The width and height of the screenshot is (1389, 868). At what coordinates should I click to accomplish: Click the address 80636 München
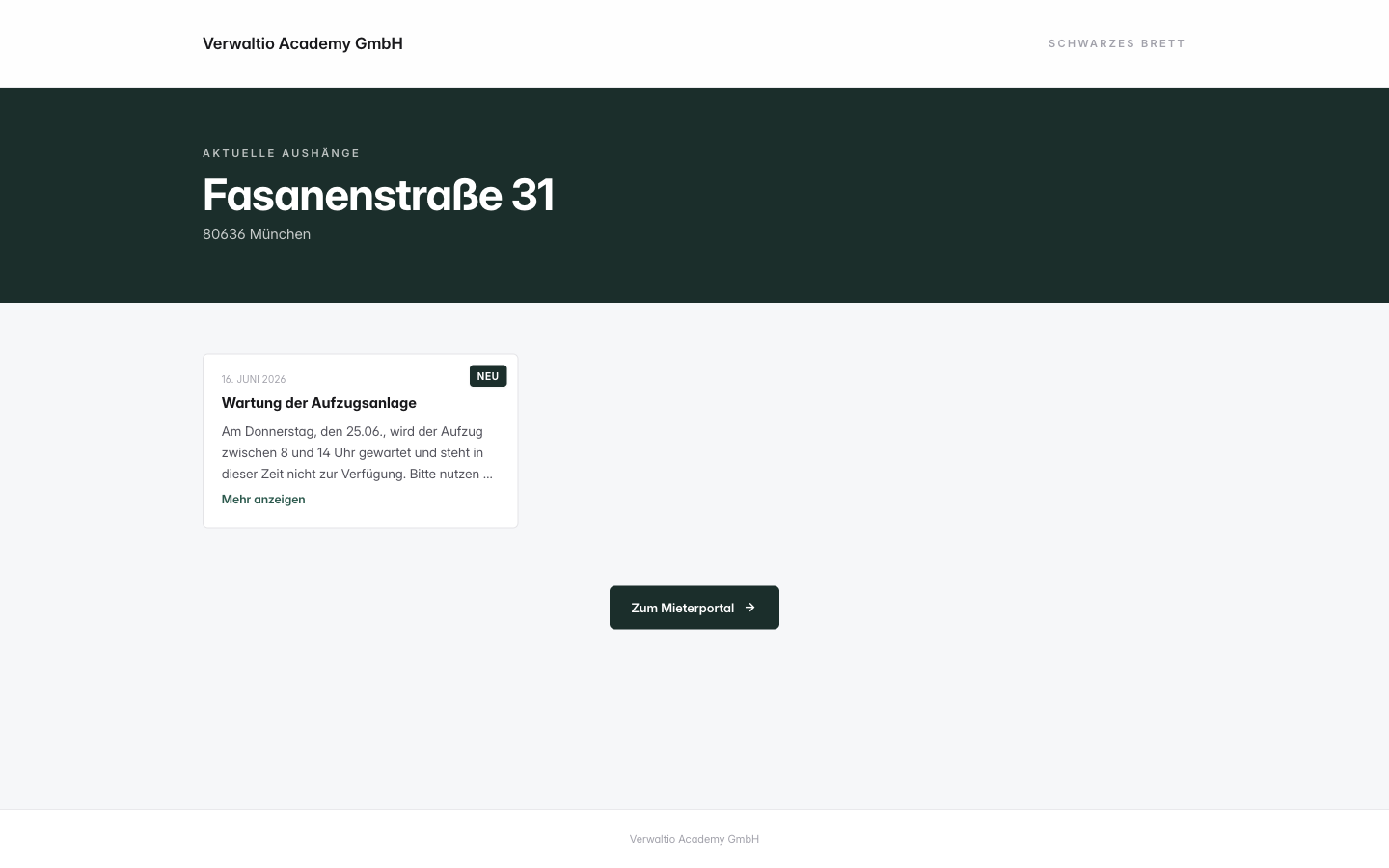257,234
